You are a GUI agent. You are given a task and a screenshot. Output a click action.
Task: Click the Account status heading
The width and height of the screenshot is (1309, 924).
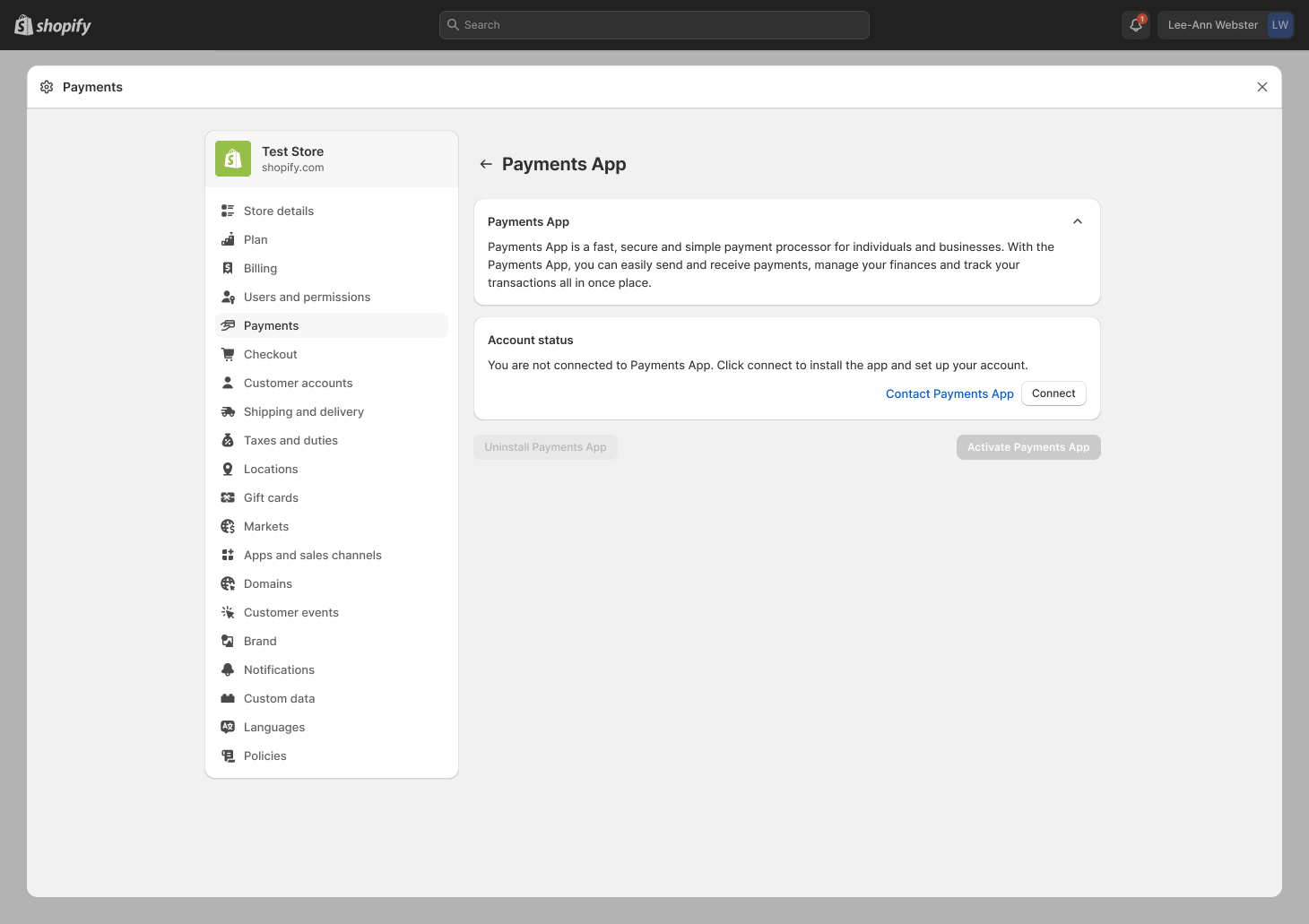(x=530, y=341)
